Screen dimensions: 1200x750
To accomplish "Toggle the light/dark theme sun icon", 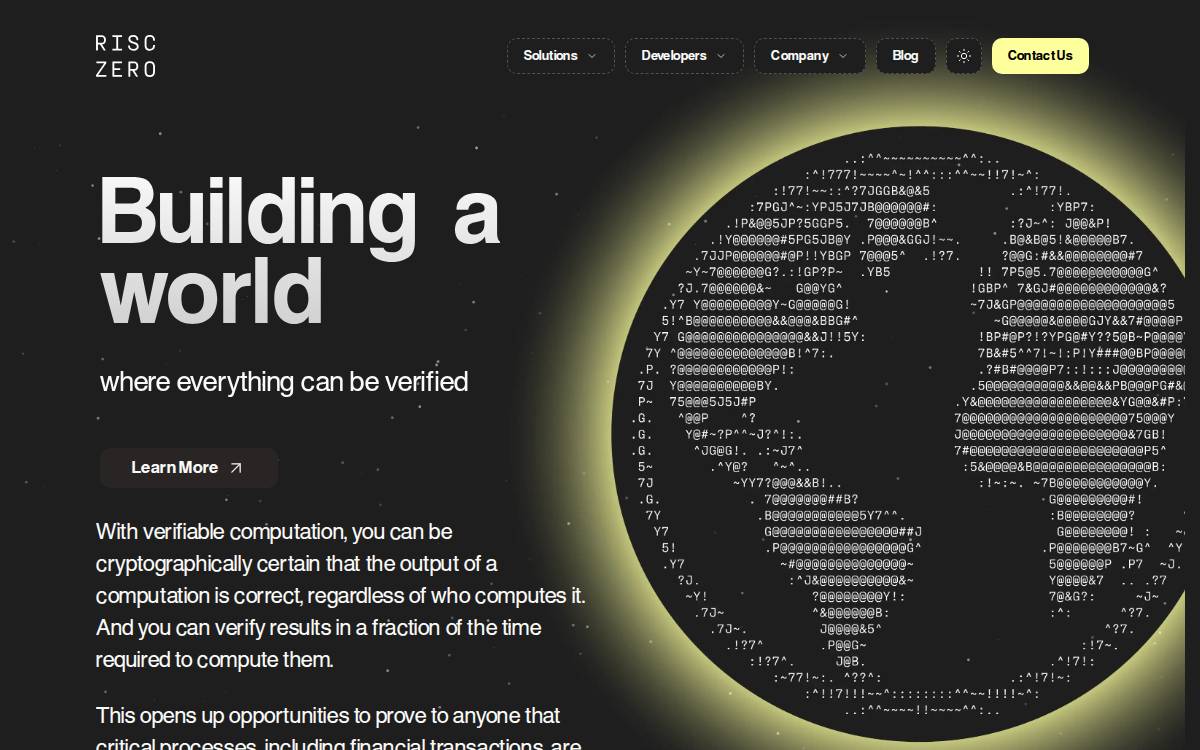I will 964,56.
